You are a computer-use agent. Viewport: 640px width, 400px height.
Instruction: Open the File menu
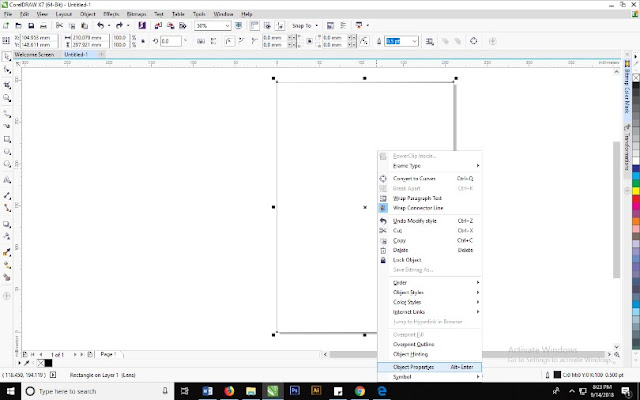(x=8, y=14)
